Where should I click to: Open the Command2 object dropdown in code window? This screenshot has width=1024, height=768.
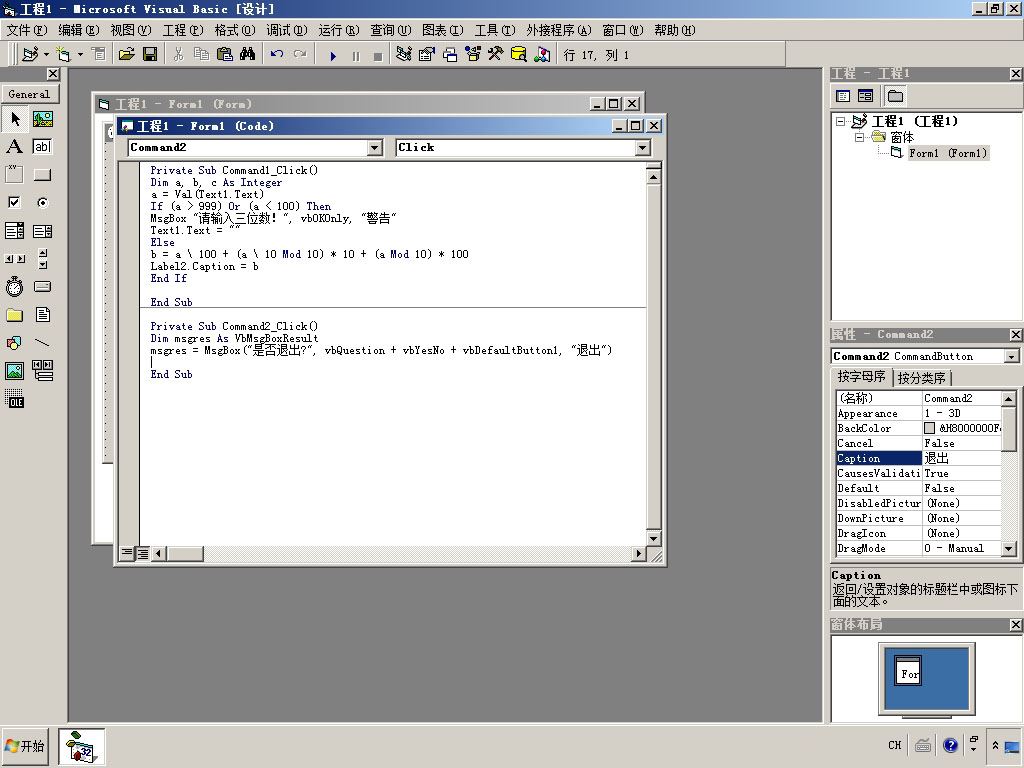pos(374,148)
